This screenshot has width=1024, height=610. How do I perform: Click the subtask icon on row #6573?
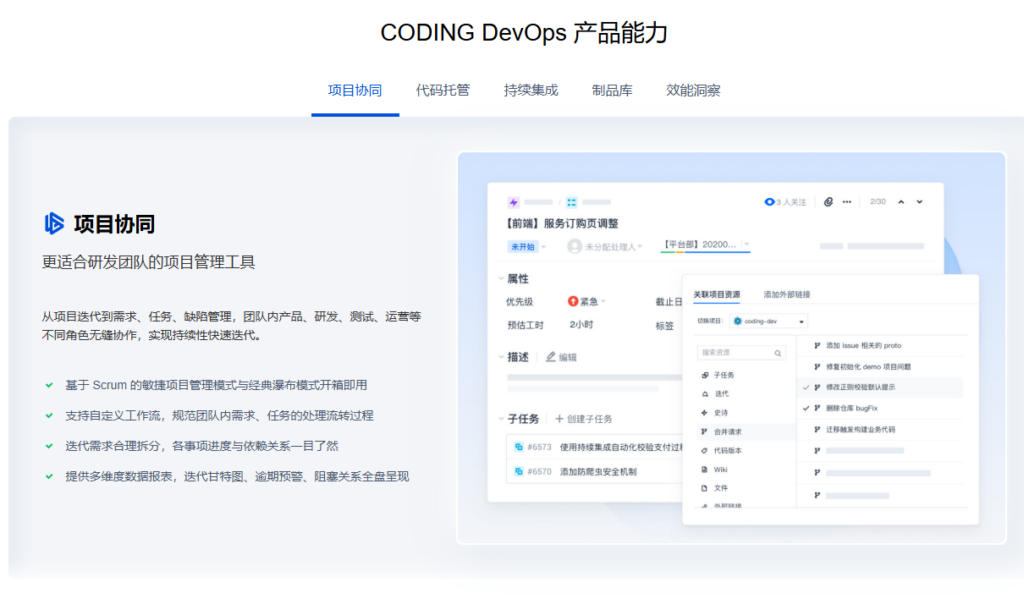click(519, 447)
